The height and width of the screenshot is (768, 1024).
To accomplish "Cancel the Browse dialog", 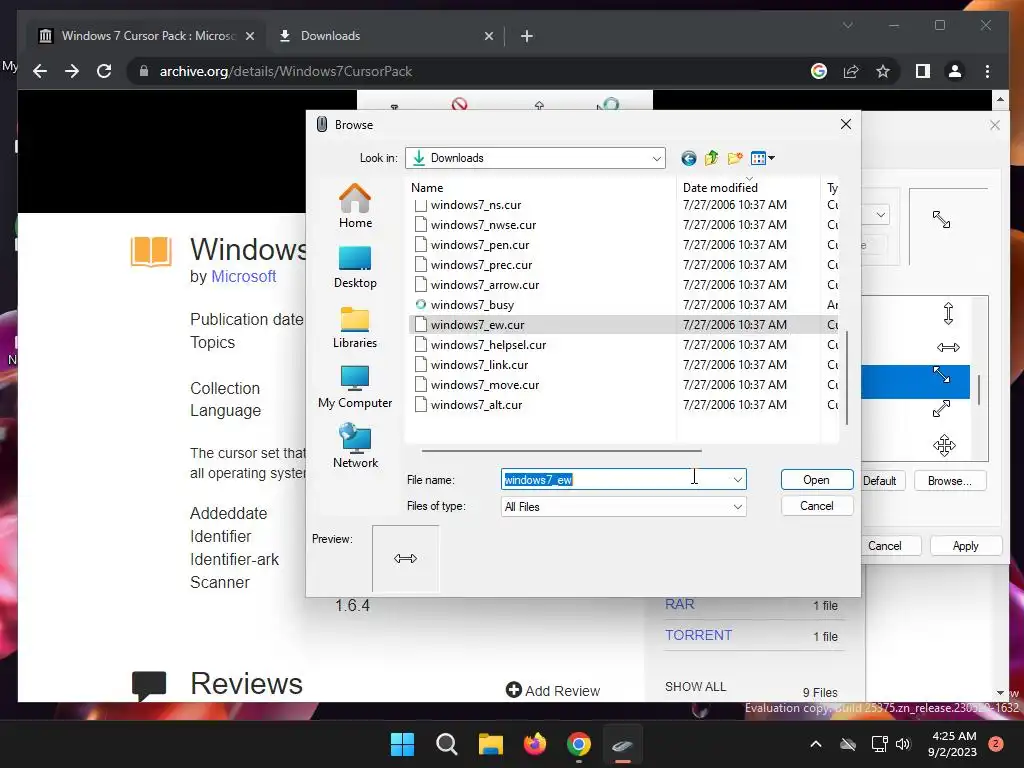I will (x=816, y=506).
